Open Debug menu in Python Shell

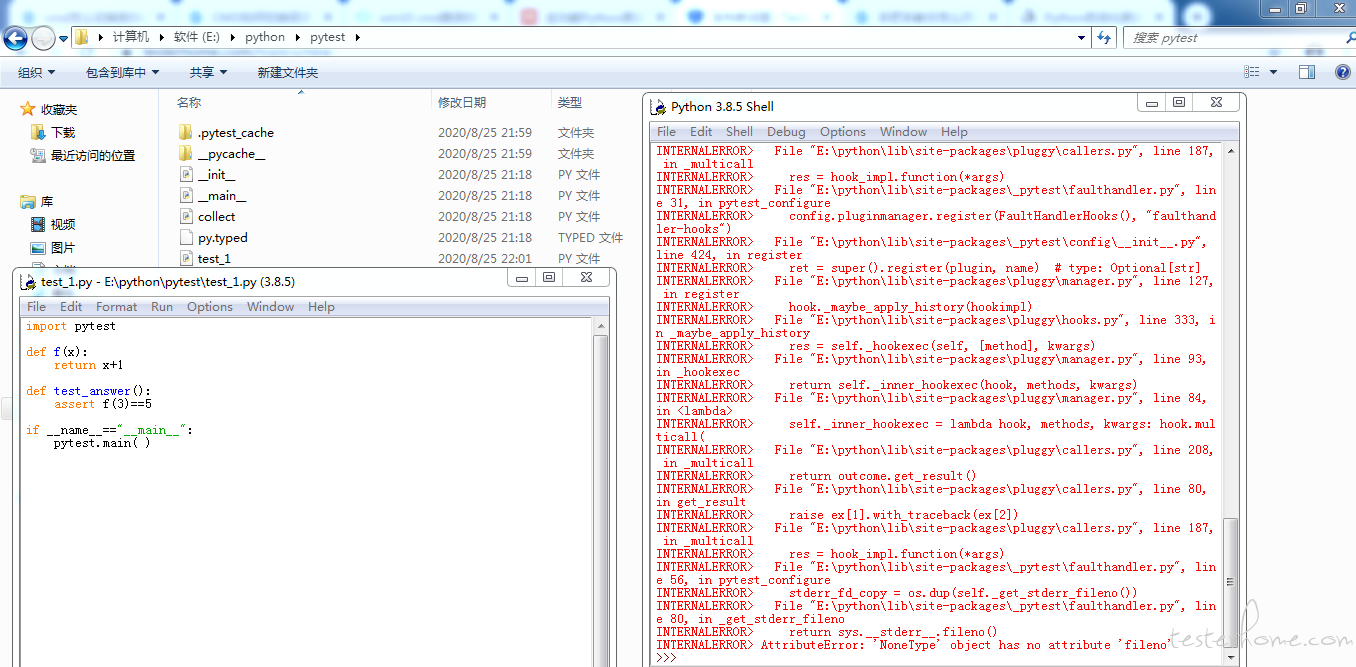[786, 131]
